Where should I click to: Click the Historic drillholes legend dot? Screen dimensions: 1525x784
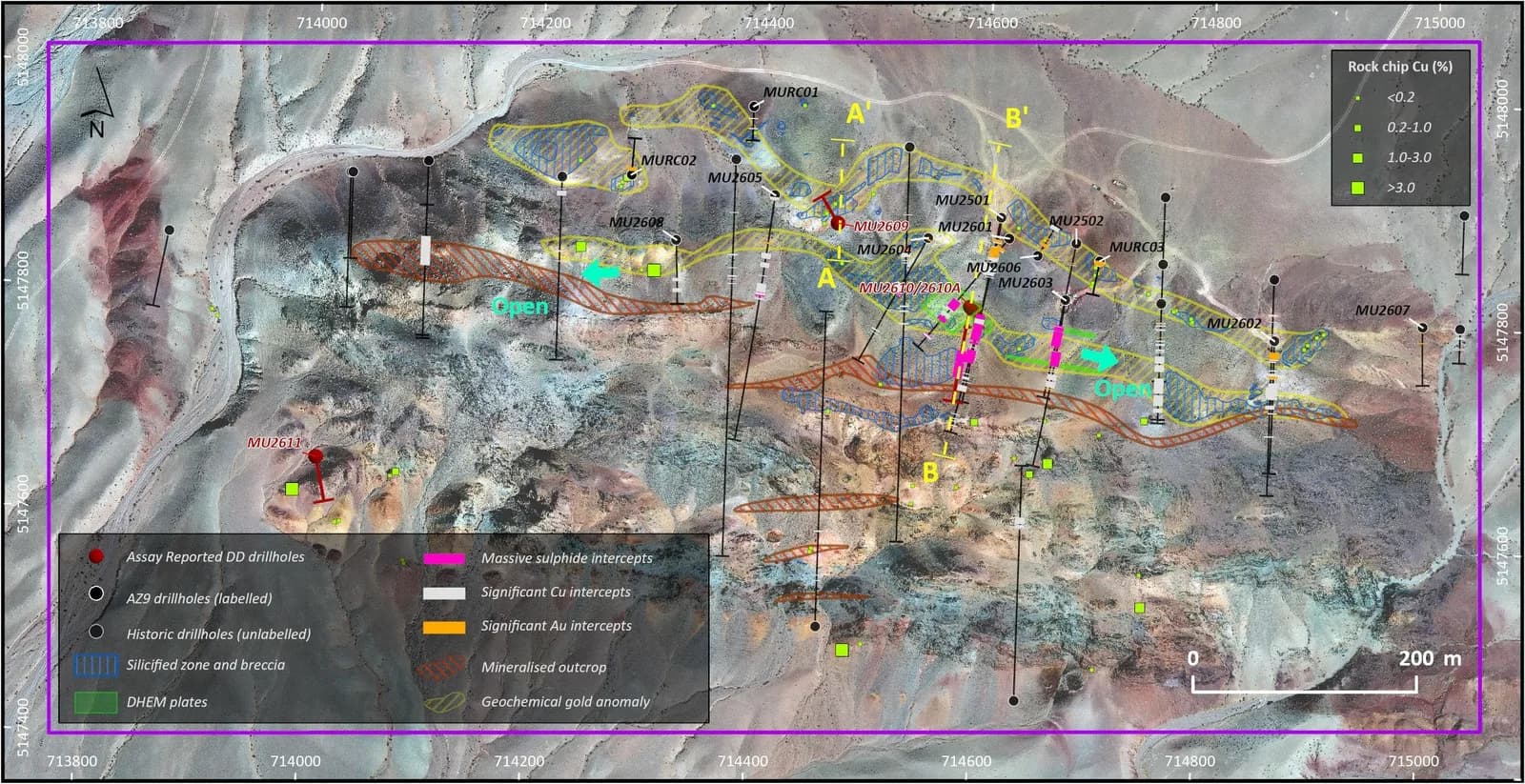(x=94, y=631)
